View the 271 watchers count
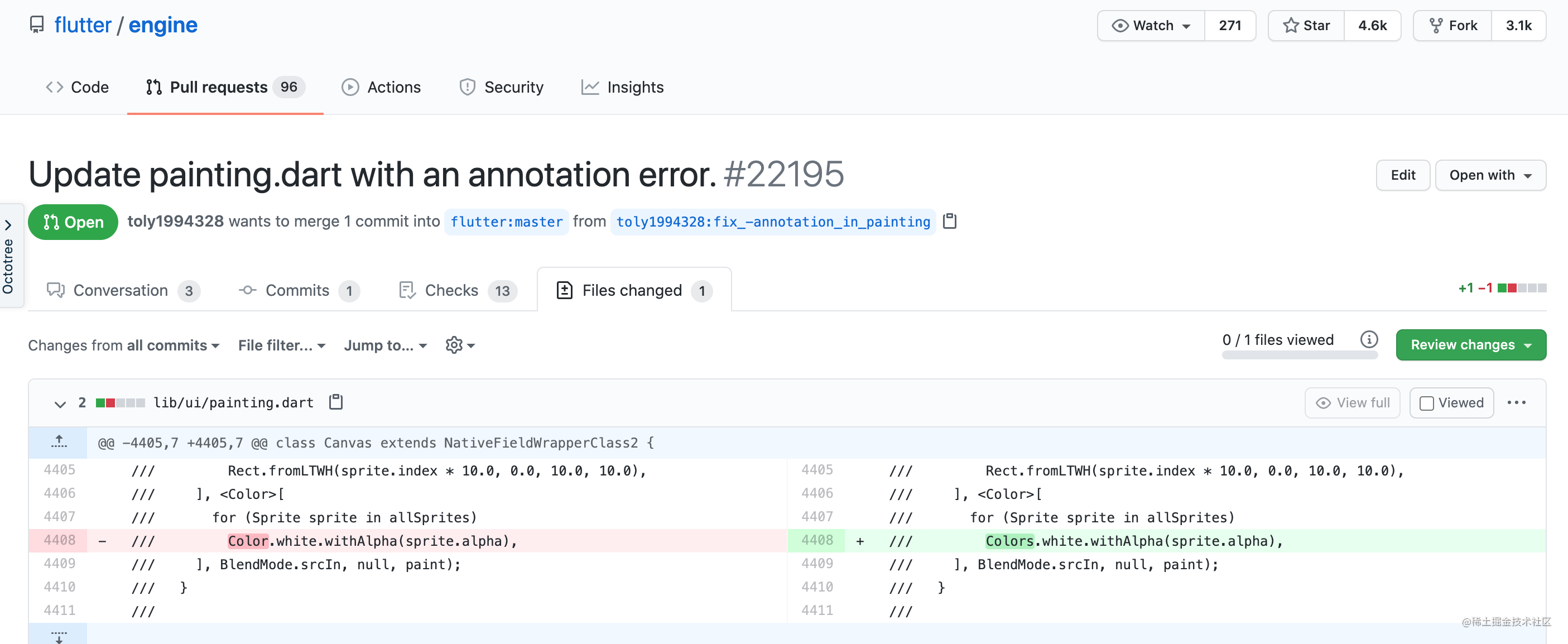 click(1229, 26)
